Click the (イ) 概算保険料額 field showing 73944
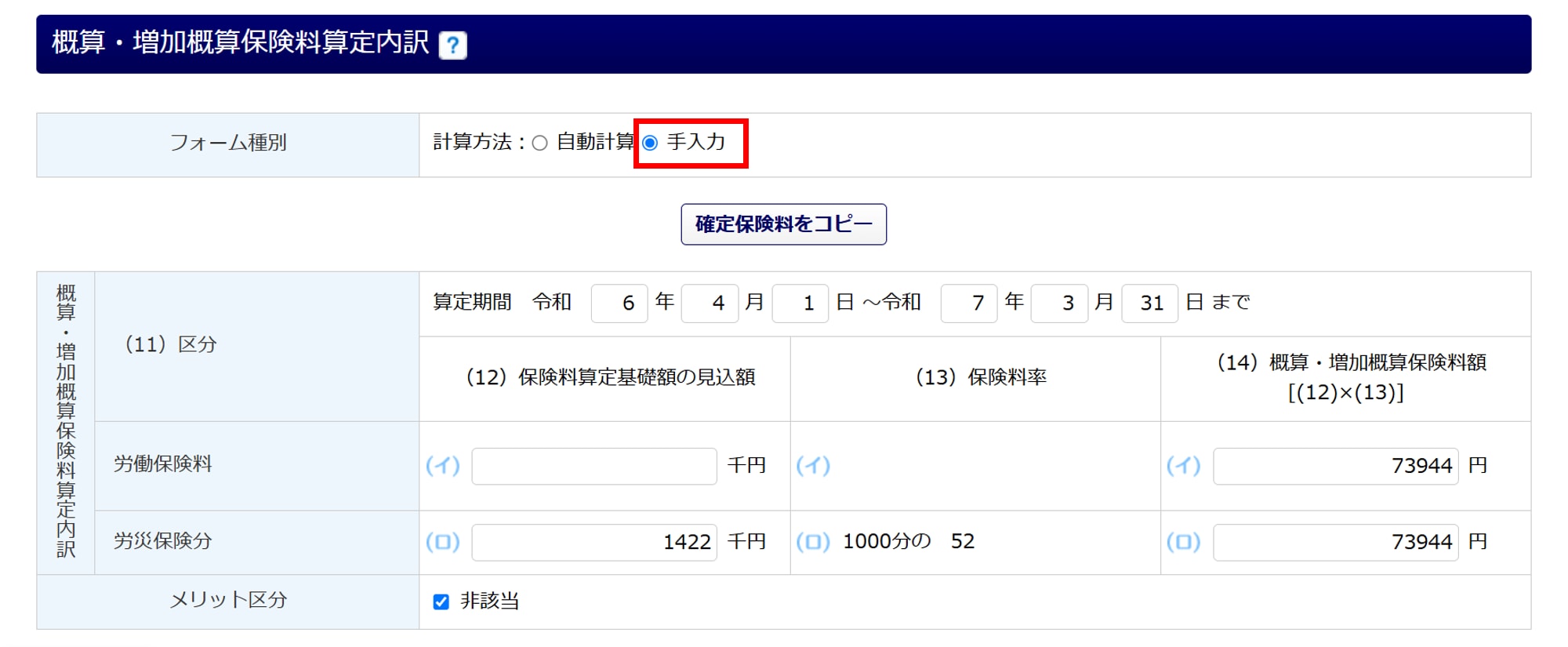 click(x=1336, y=466)
